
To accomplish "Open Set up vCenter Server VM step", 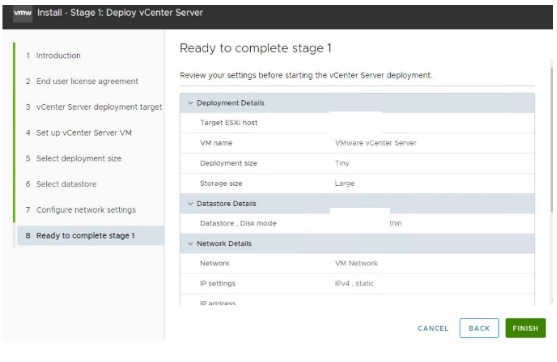I will pos(79,133).
